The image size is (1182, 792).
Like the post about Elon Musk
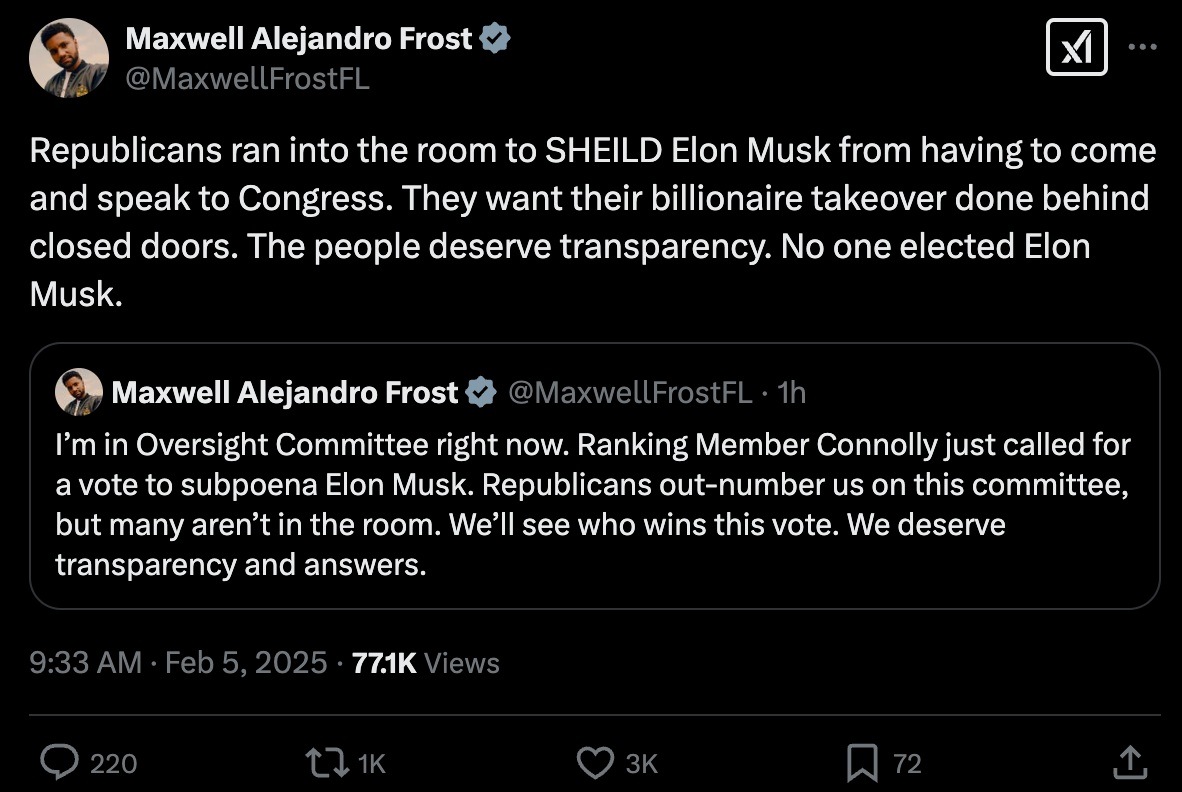pos(595,763)
